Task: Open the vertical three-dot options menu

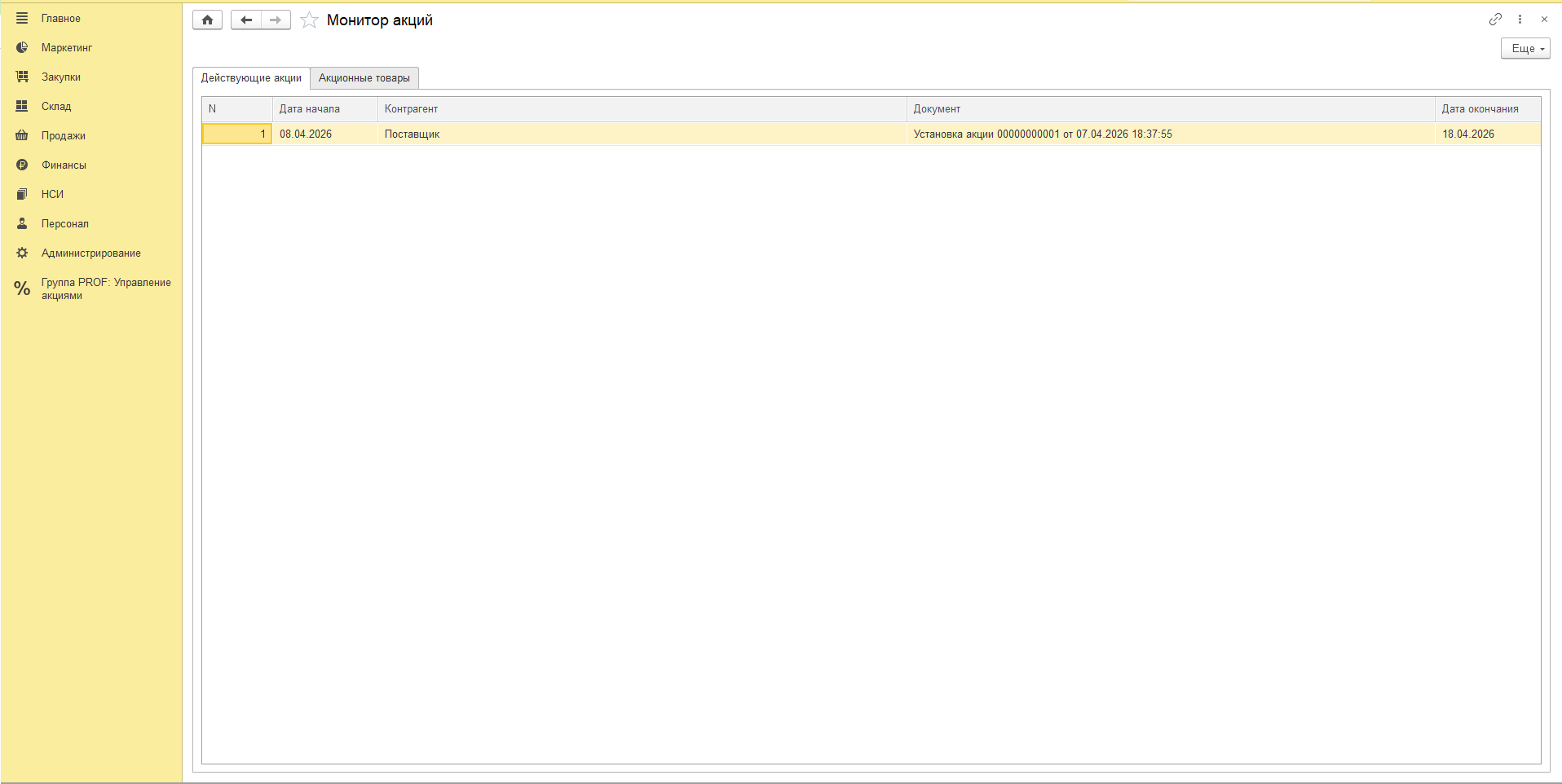Action: (1520, 19)
